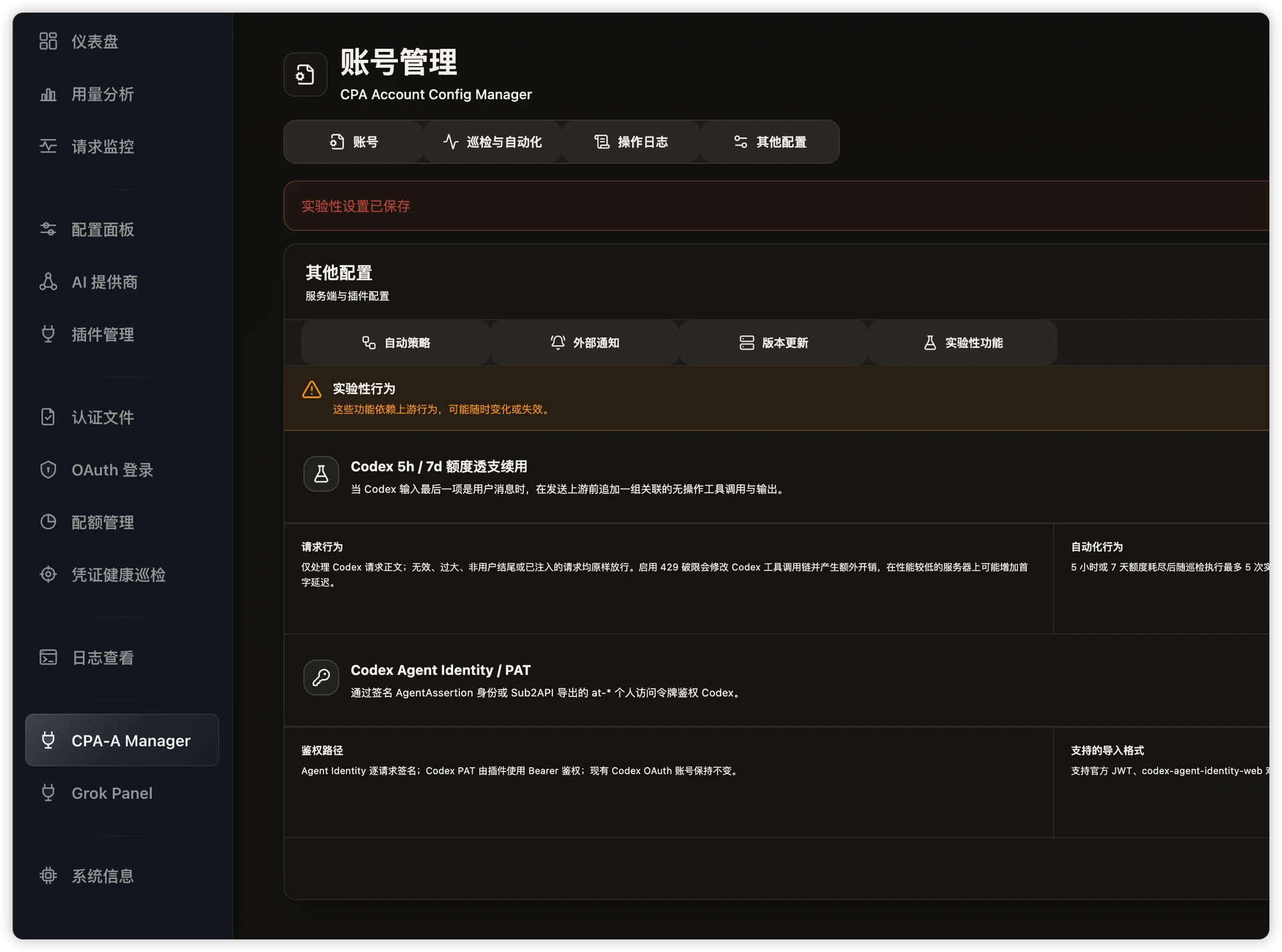The width and height of the screenshot is (1282, 952).
Task: Open 用量分析 in the sidebar
Action: (122, 94)
